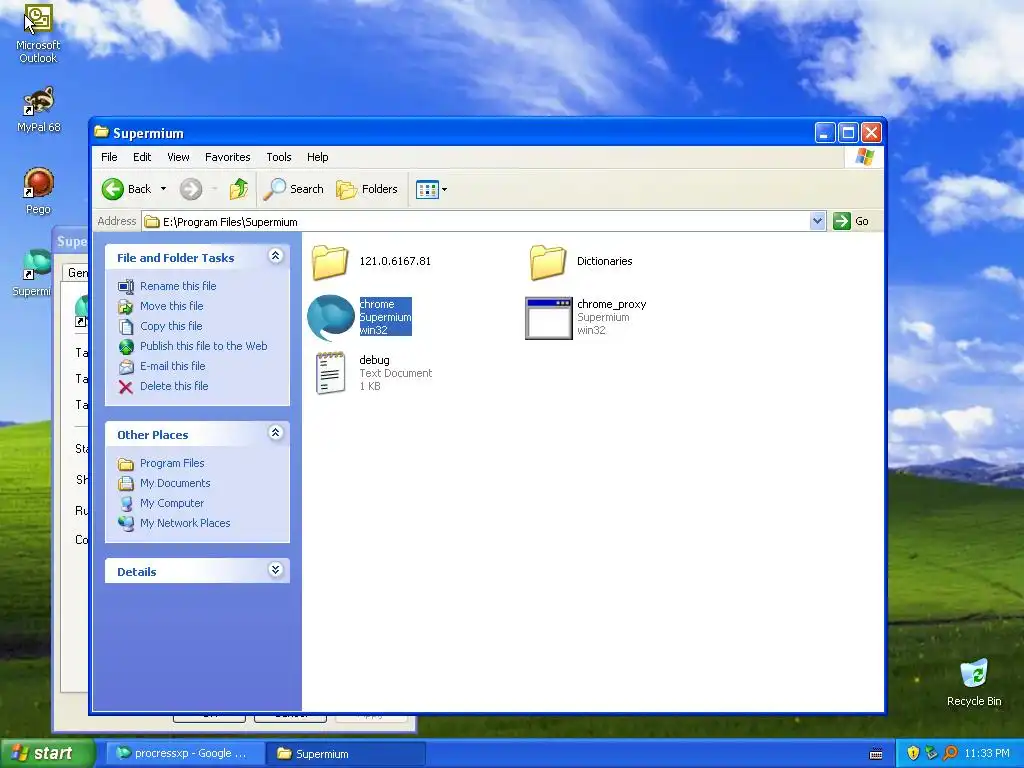Image resolution: width=1024 pixels, height=768 pixels.
Task: Select the Dictionaries folder icon
Action: pyautogui.click(x=547, y=261)
